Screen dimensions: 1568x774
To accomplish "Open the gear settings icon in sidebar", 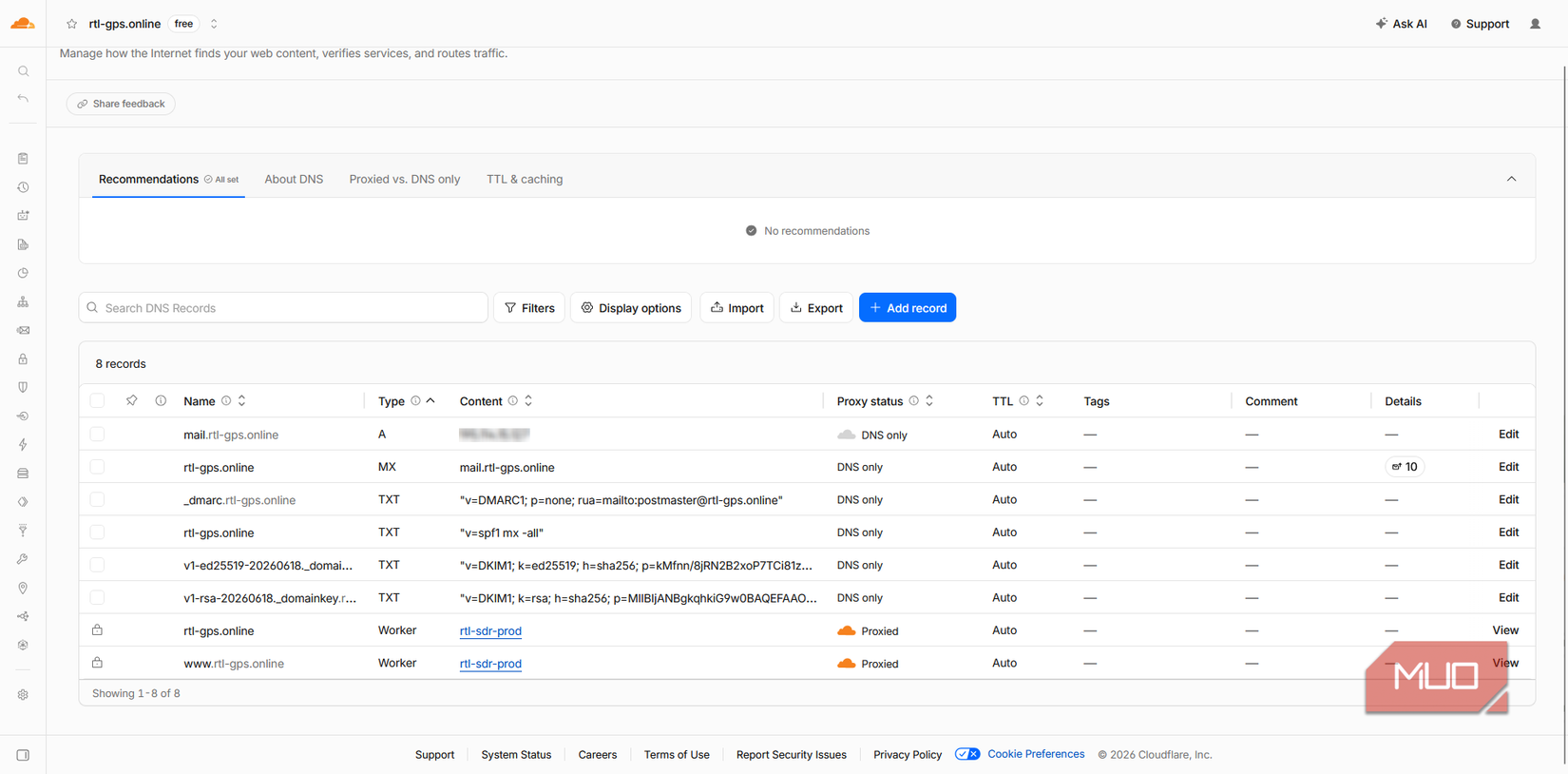I will 23,694.
